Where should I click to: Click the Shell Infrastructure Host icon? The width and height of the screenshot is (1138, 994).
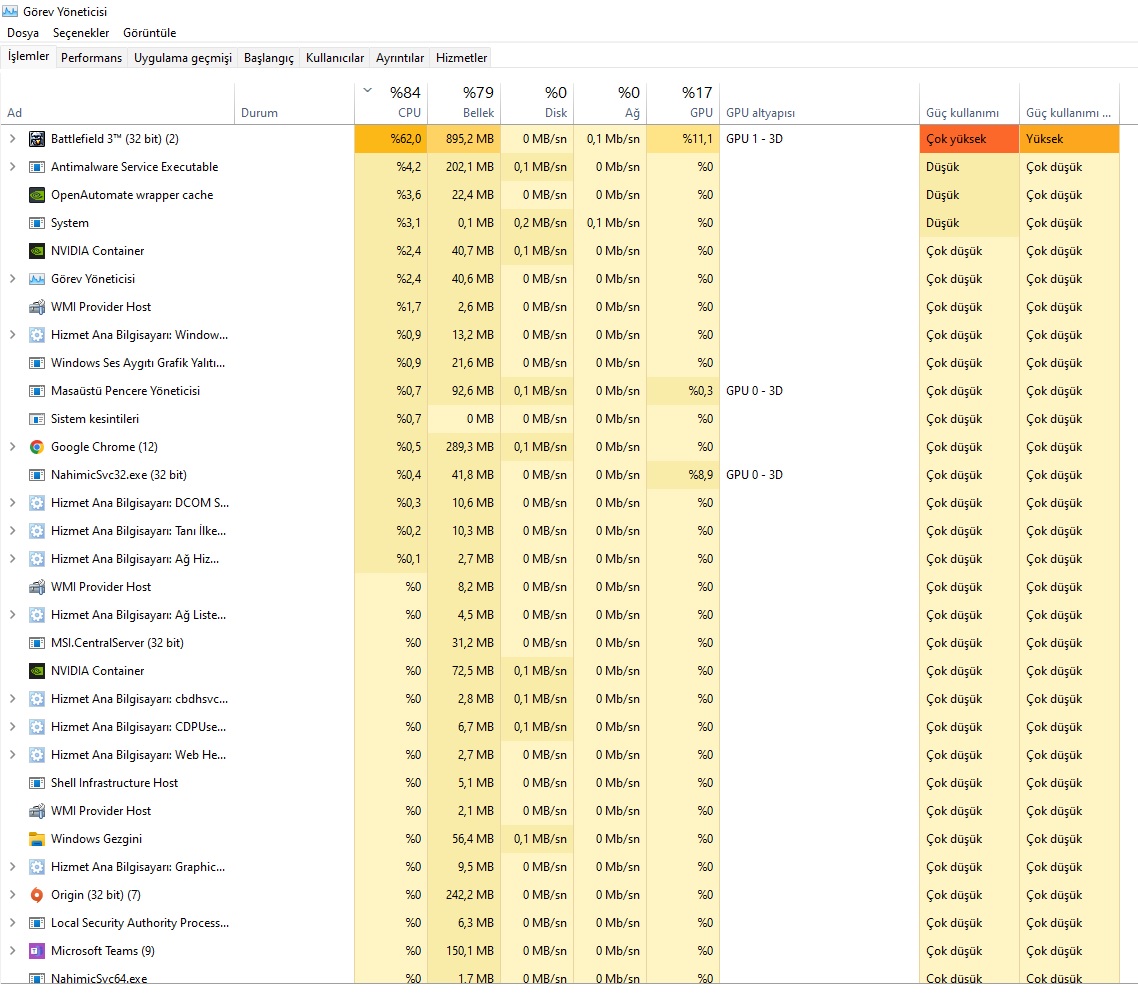point(36,783)
